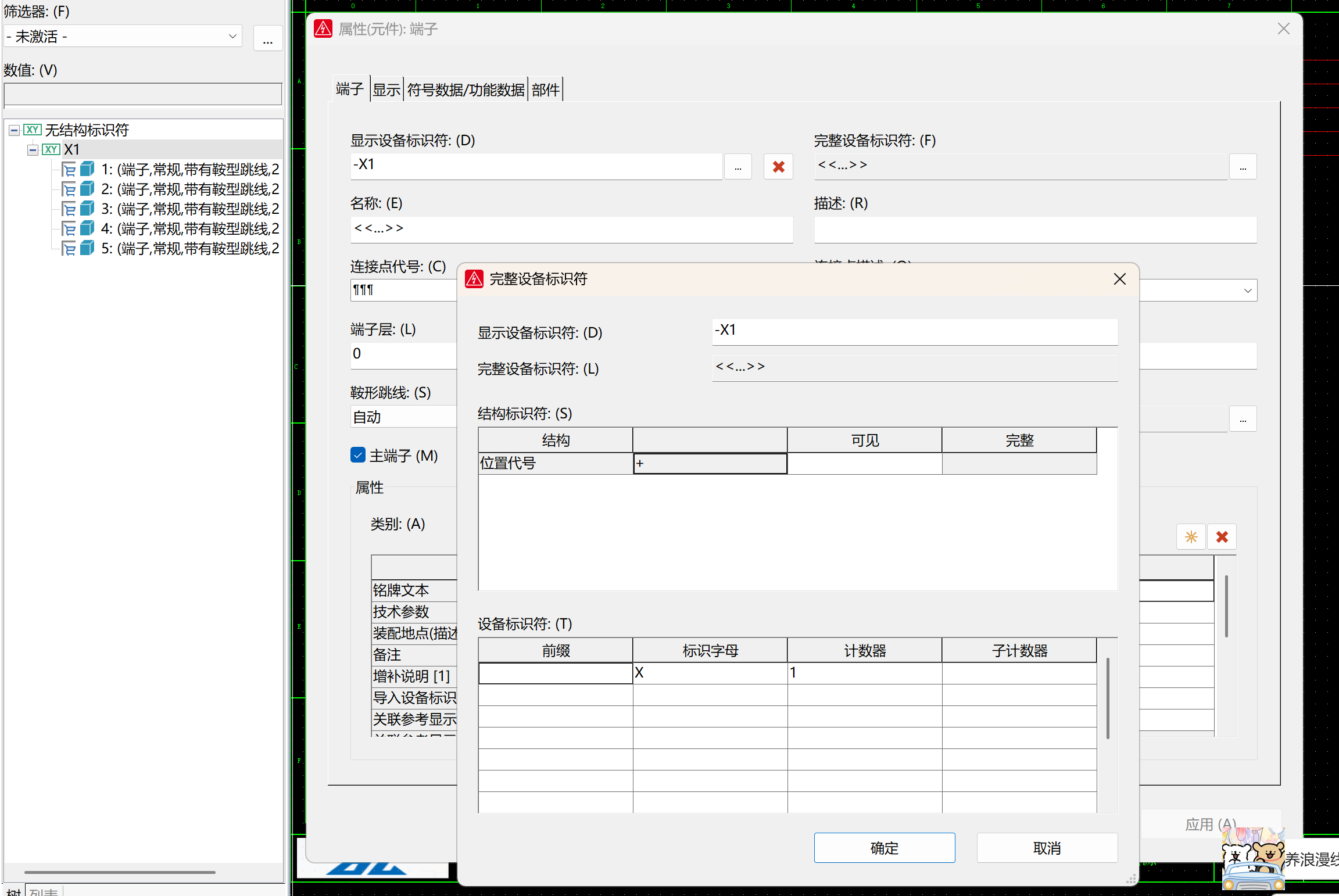Screen dimensions: 1339x896
Task: Click the 确定 button
Action: click(x=884, y=848)
